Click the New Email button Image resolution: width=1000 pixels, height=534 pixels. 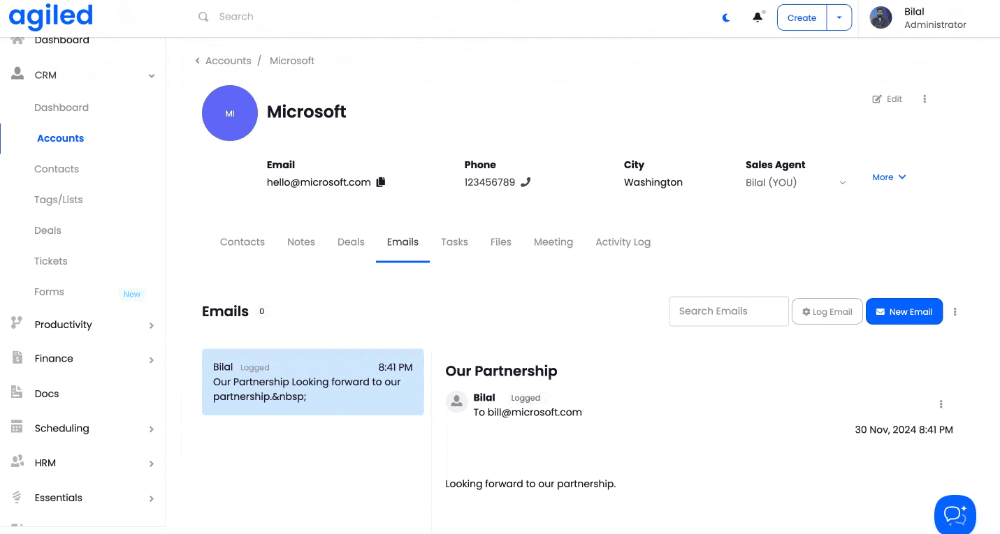pos(904,312)
